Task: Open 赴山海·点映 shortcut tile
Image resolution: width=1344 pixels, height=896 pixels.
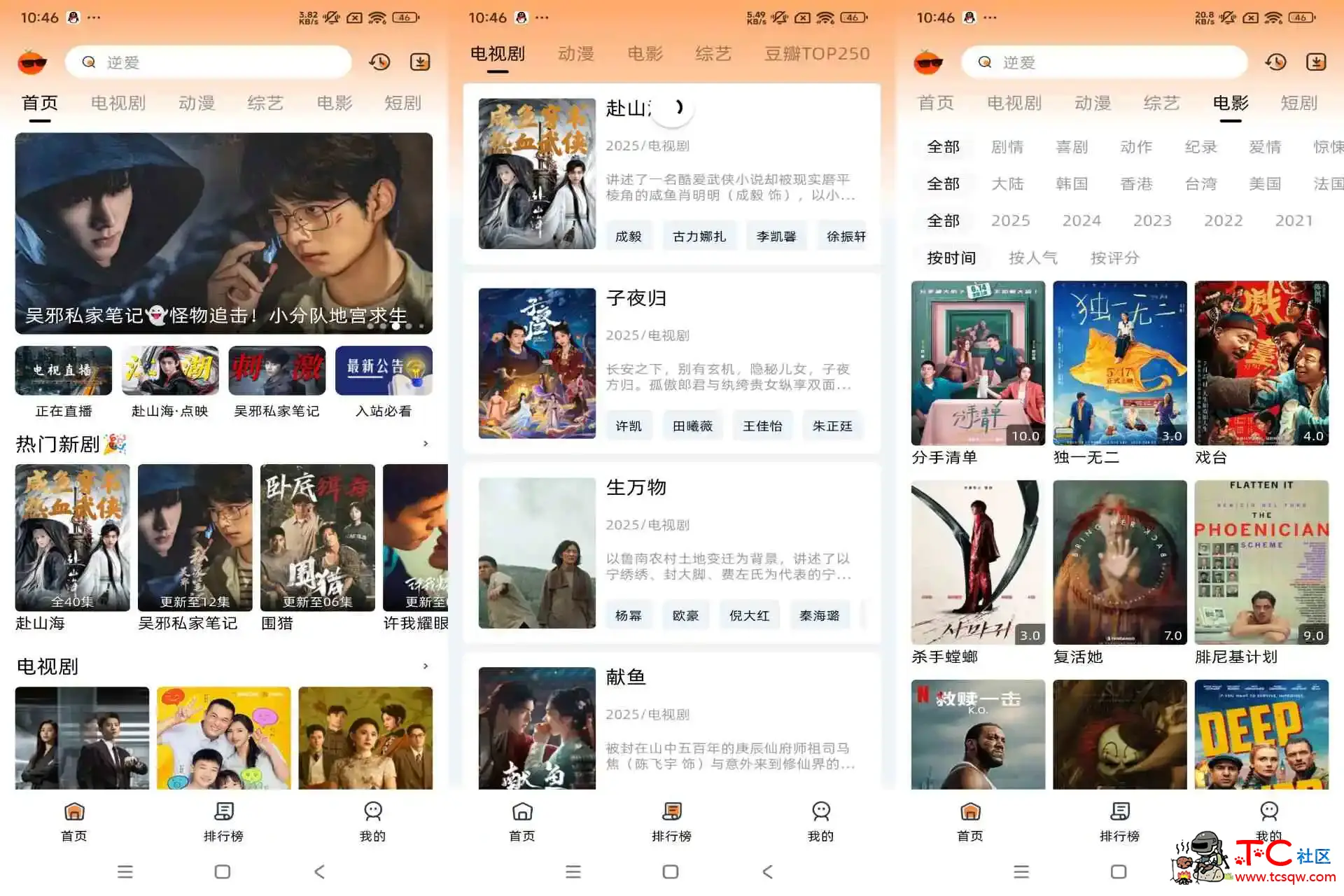Action: [x=170, y=382]
